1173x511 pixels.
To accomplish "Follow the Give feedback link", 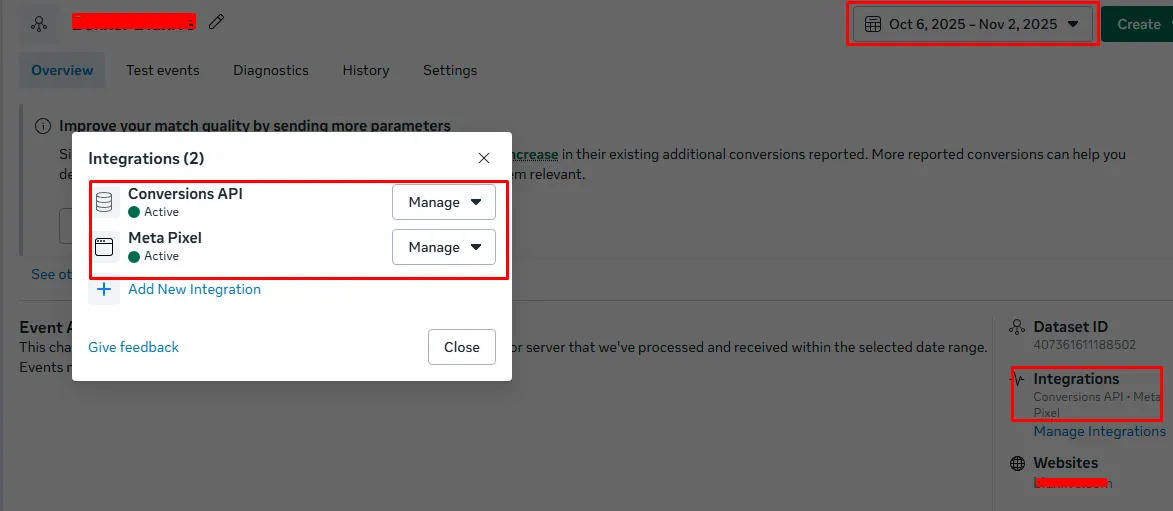I will [133, 347].
